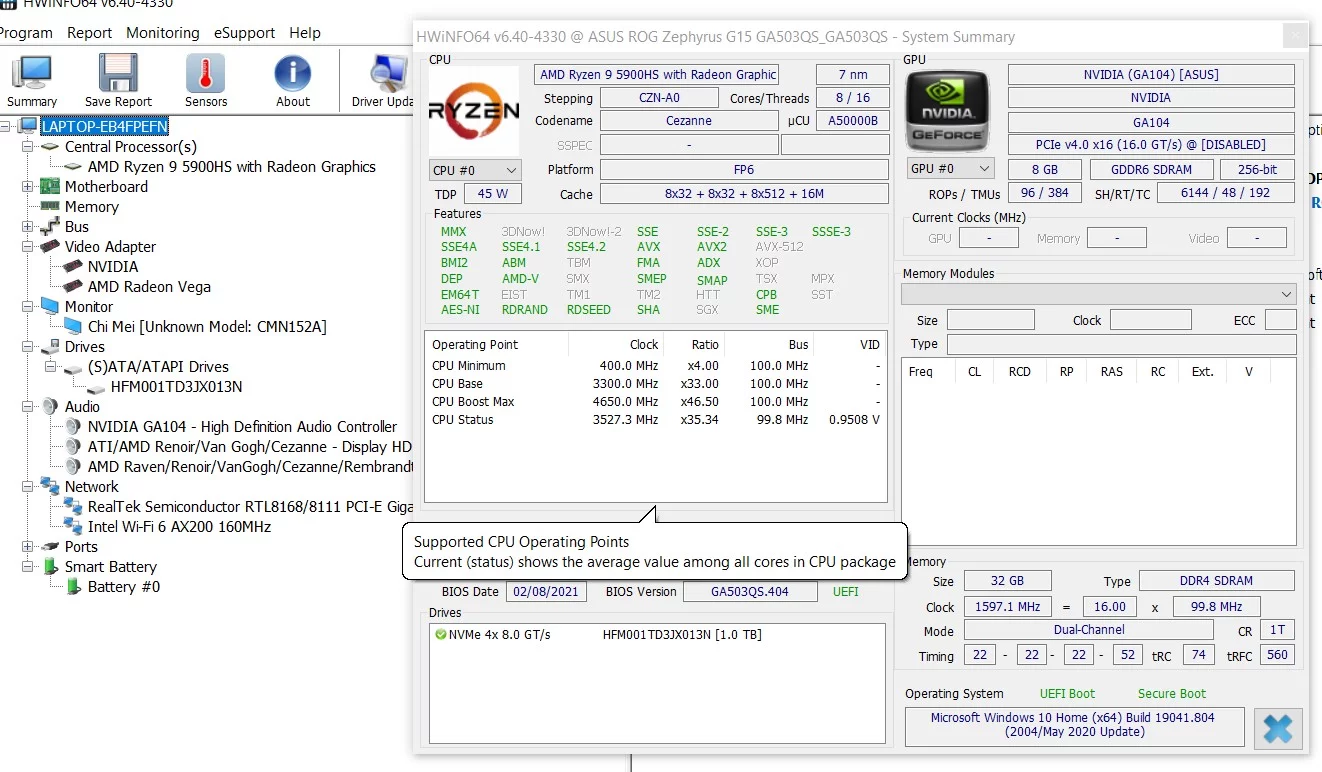Image resolution: width=1322 pixels, height=772 pixels.
Task: Click the Ports node icon in the tree
Action: [49, 547]
